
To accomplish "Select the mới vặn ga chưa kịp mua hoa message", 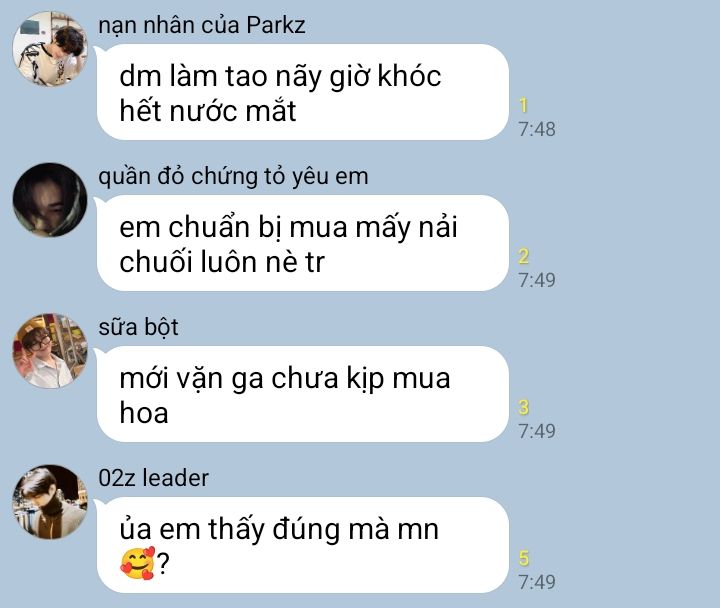I will (303, 394).
